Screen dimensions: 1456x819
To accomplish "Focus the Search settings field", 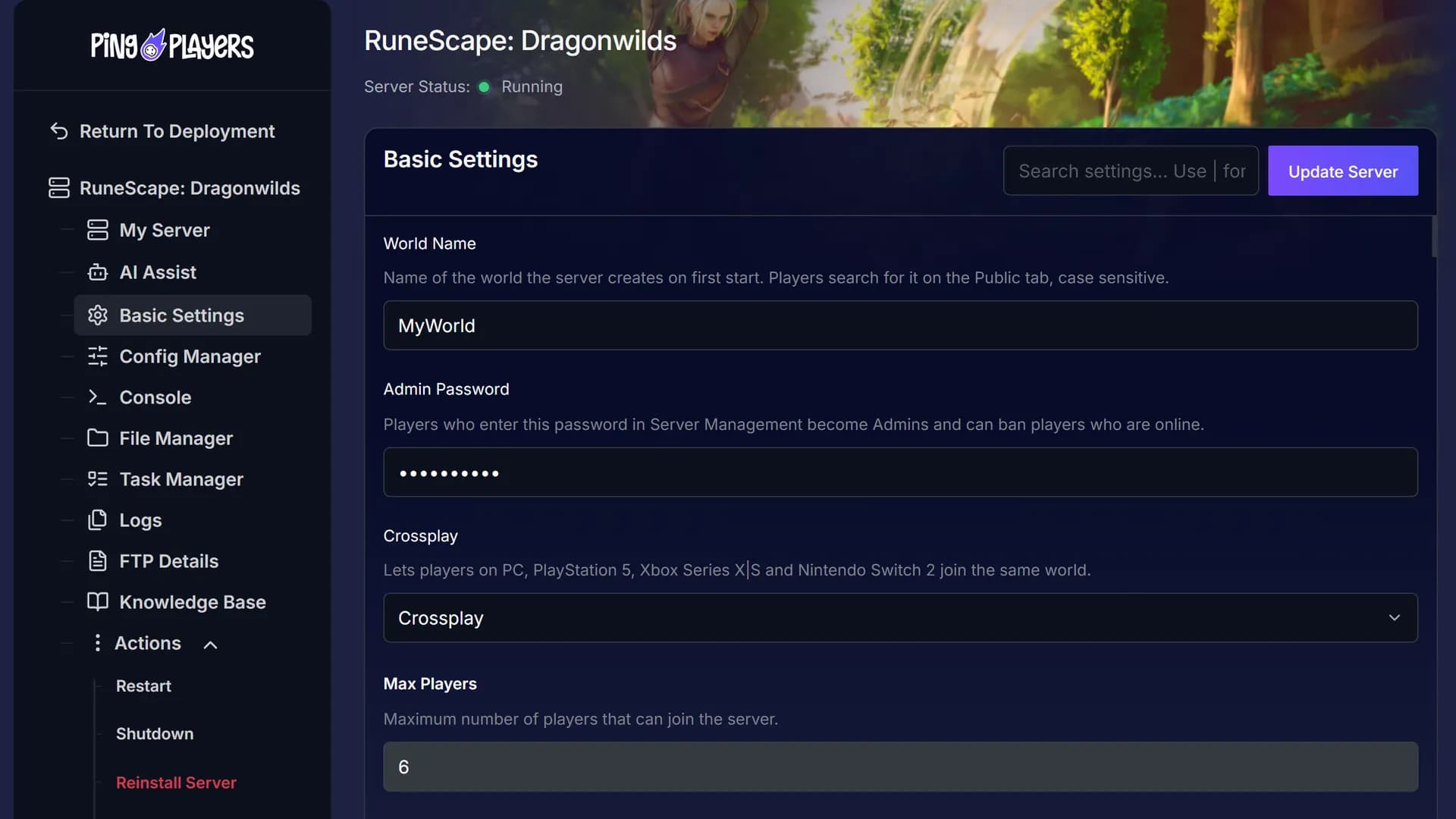I will [1131, 171].
